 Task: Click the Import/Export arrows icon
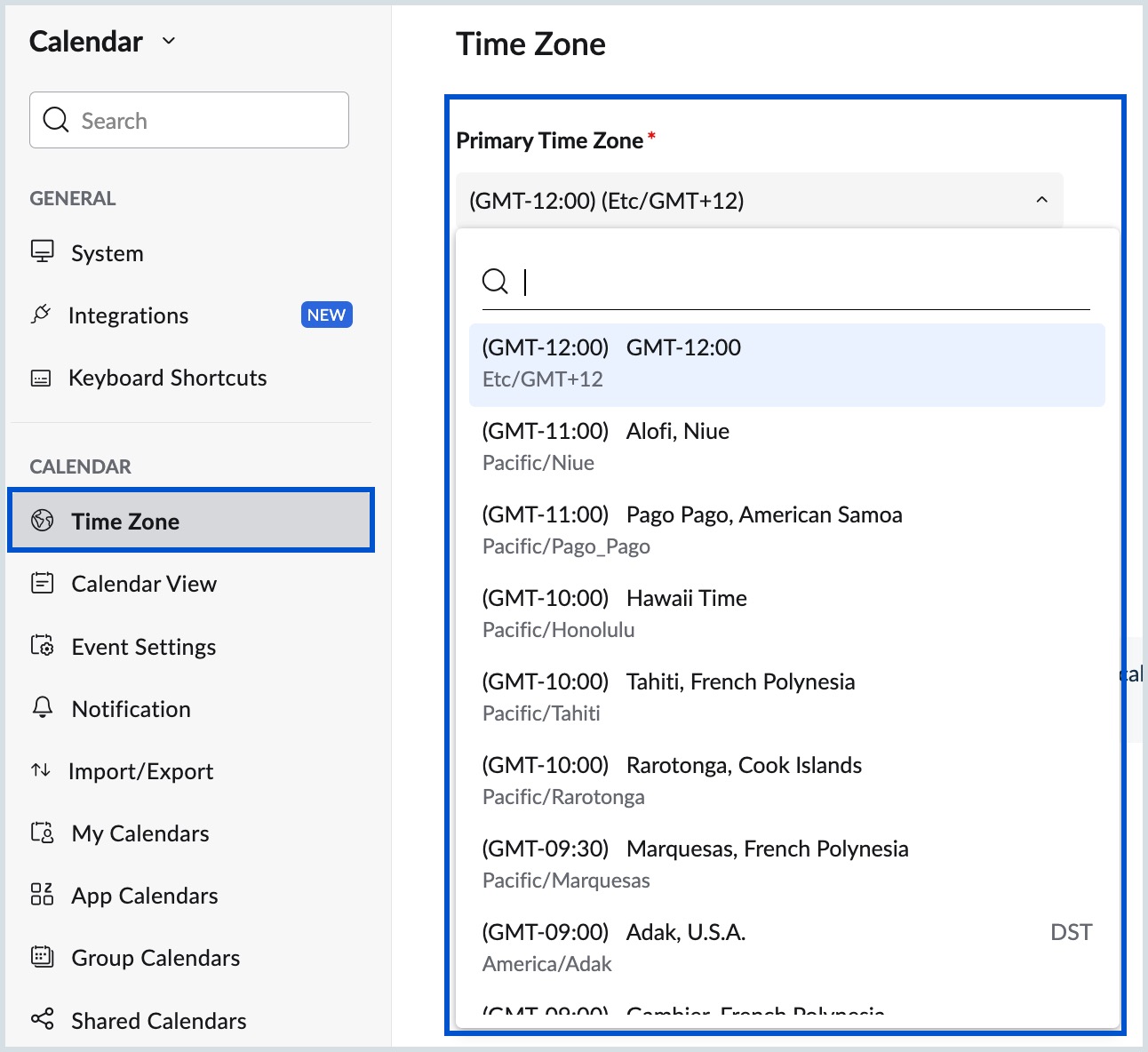41,770
